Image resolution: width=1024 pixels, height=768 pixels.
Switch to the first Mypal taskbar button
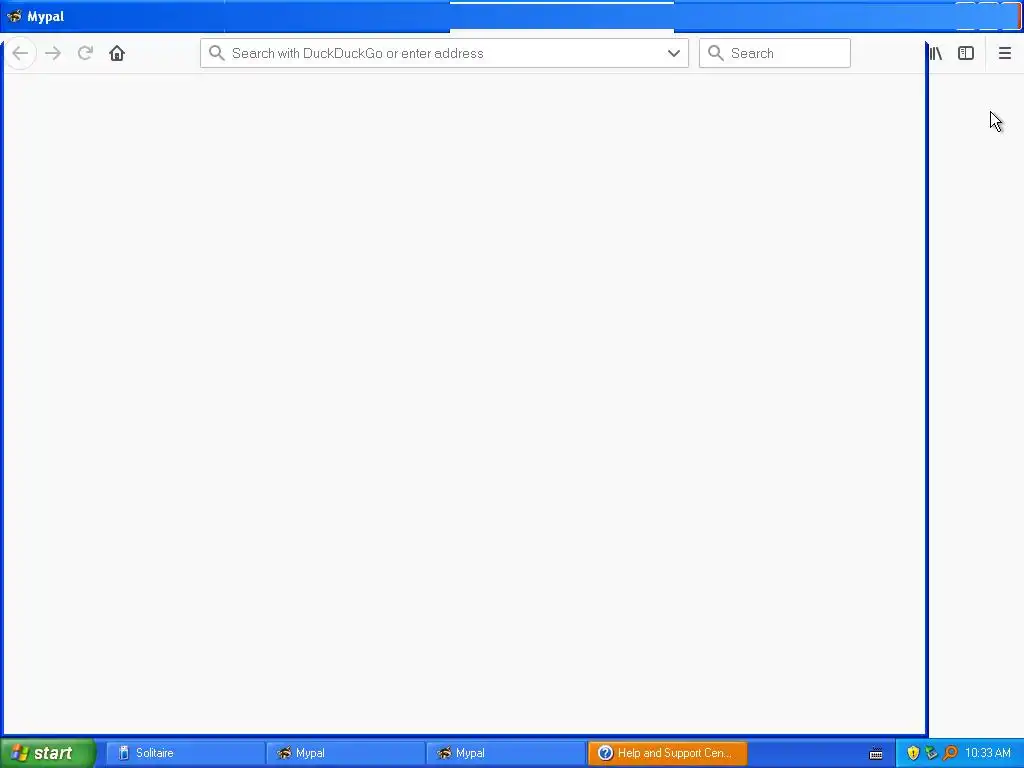click(345, 753)
